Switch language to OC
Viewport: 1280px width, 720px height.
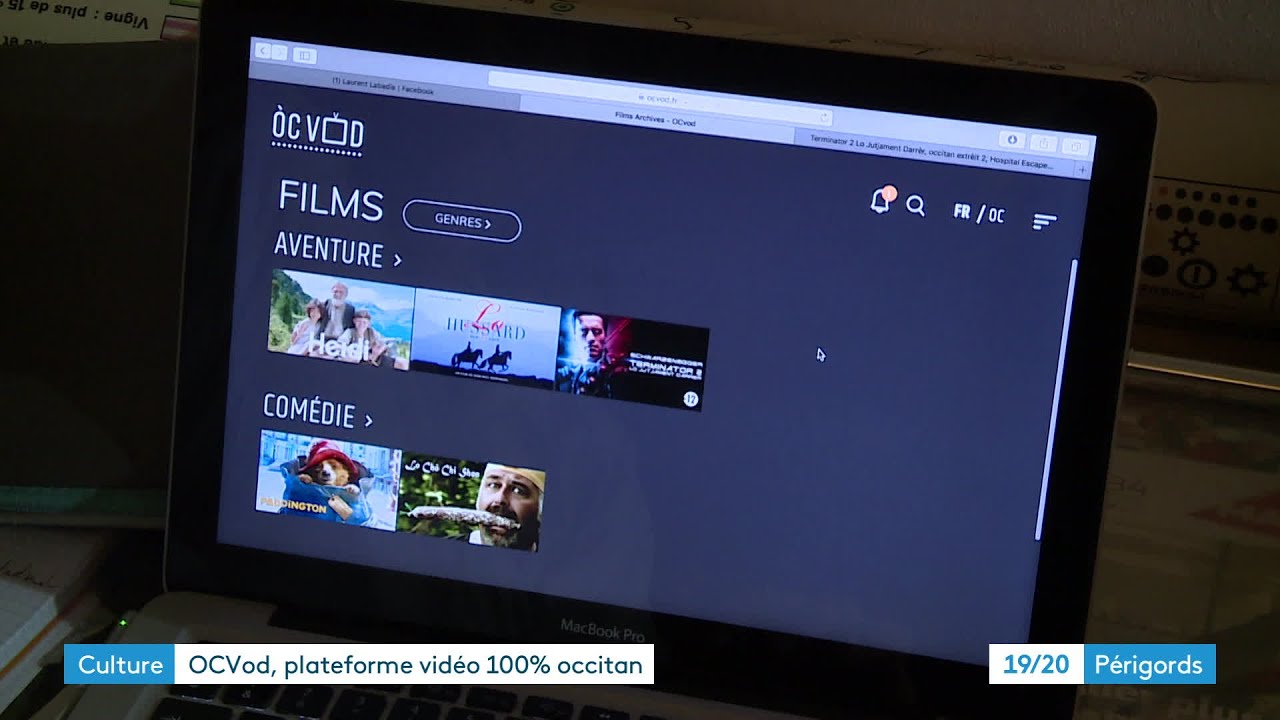(996, 215)
